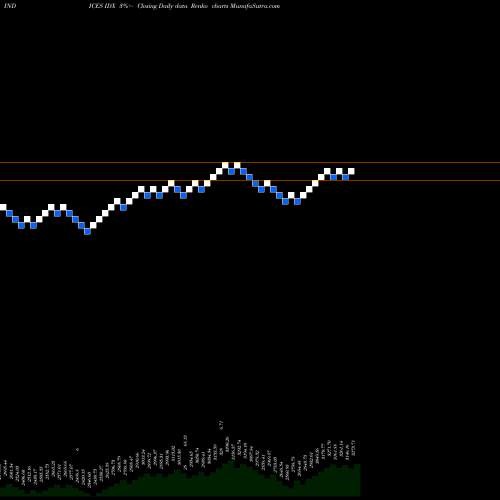Click the lowest blue Renko brick on the chart
This screenshot has height=500, width=500.
[x=87, y=231]
